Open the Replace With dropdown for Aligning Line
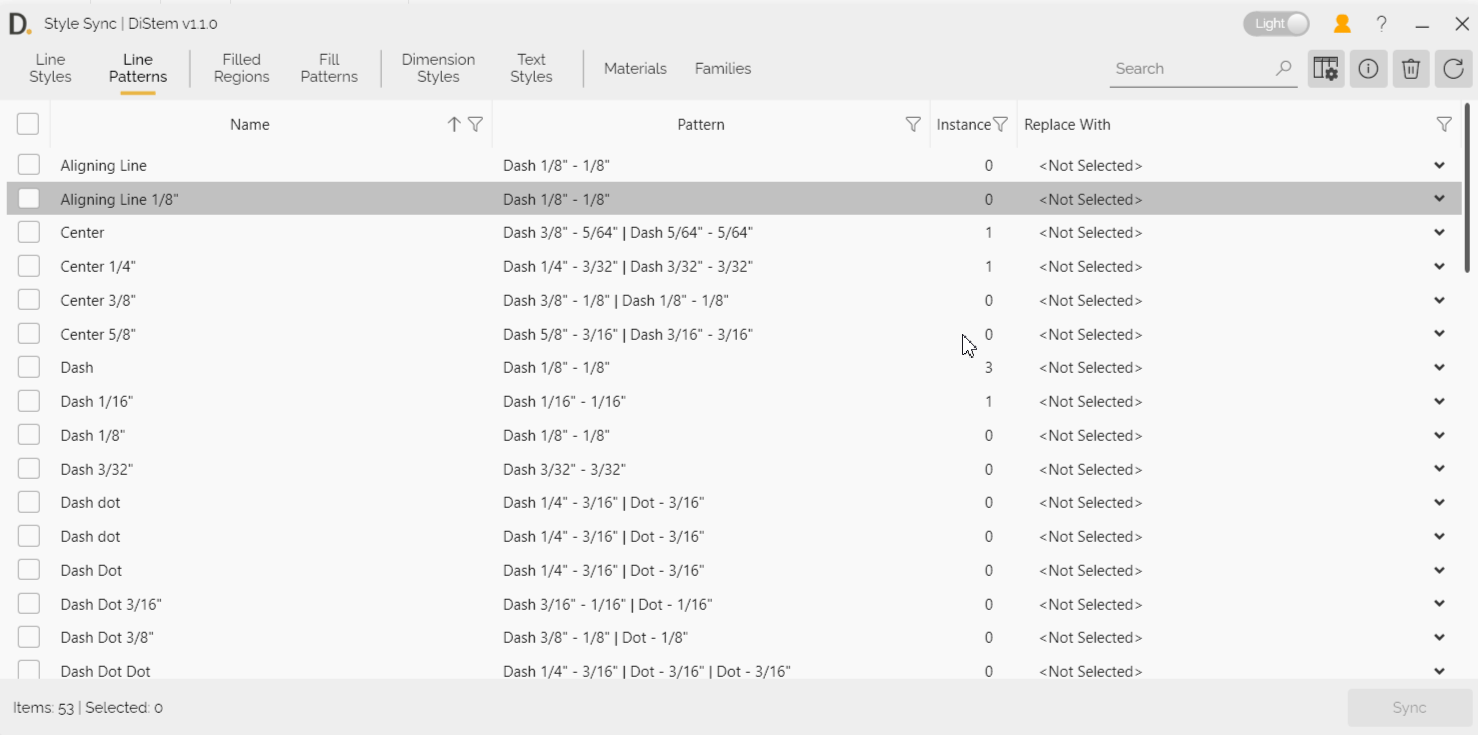The width and height of the screenshot is (1478, 735). coord(1439,165)
